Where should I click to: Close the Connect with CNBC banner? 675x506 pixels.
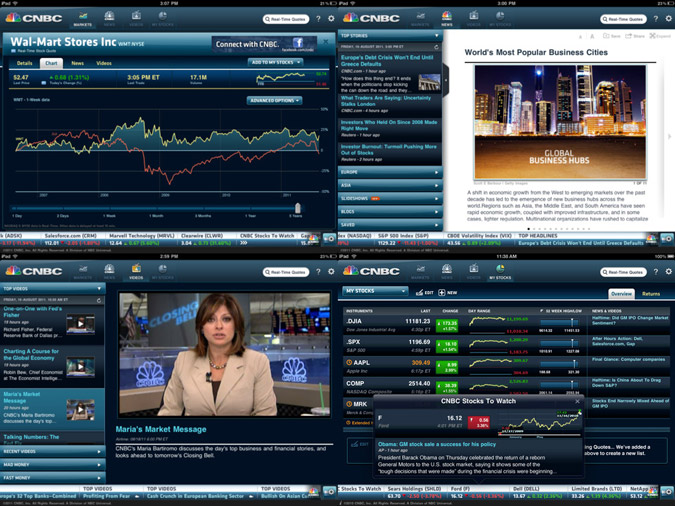[326, 42]
